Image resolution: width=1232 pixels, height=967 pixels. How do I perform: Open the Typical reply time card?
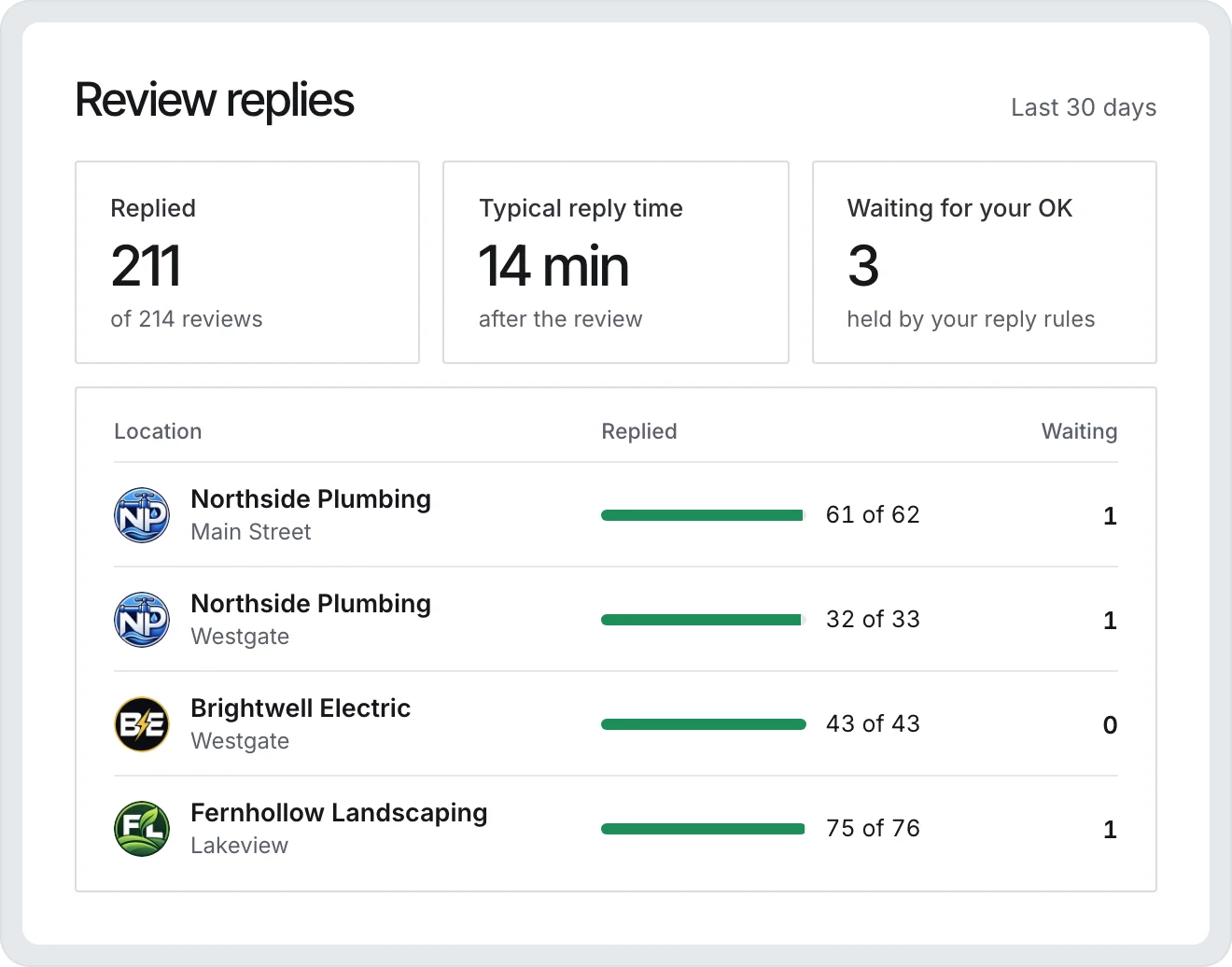(616, 262)
